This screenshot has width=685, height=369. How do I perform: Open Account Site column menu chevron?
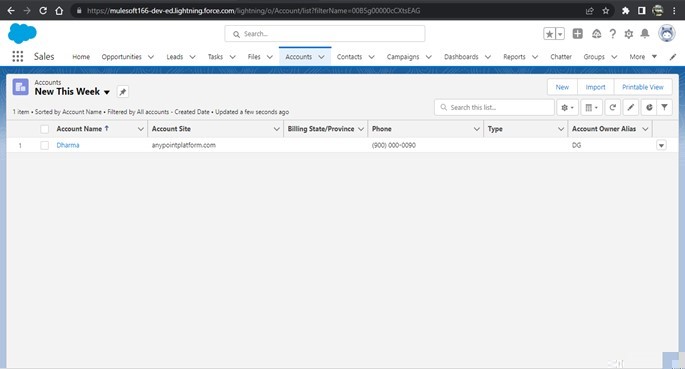tap(277, 129)
